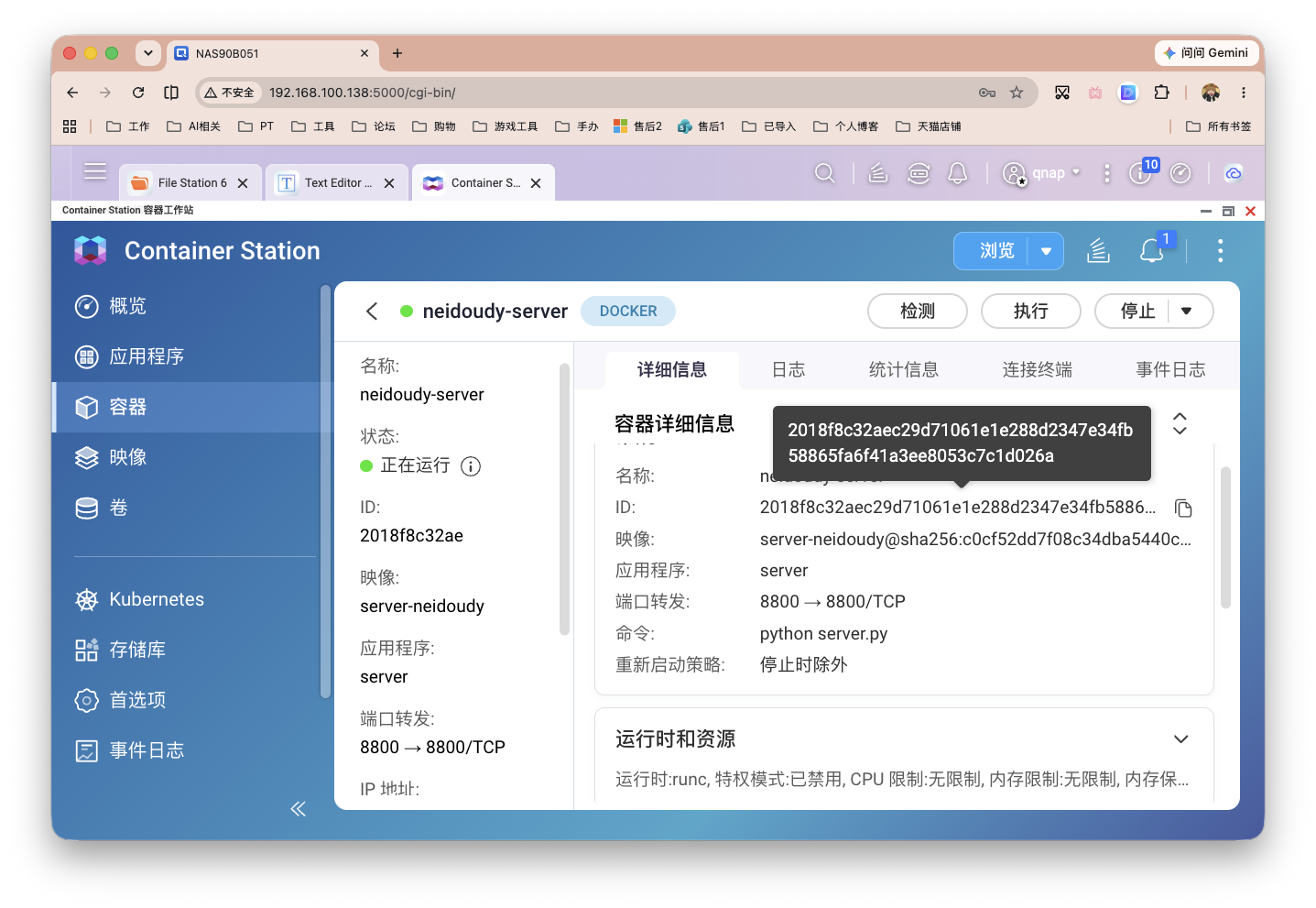
Task: Open QTS info center with badge 10
Action: [1141, 171]
